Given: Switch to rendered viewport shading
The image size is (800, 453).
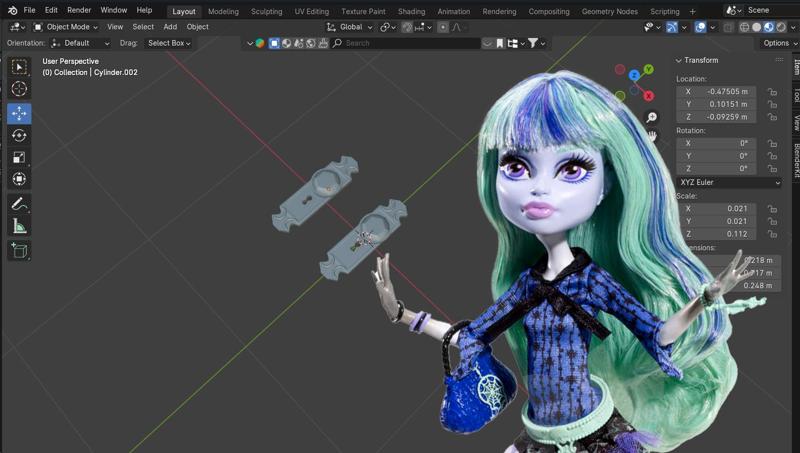Looking at the screenshot, I should [781, 27].
